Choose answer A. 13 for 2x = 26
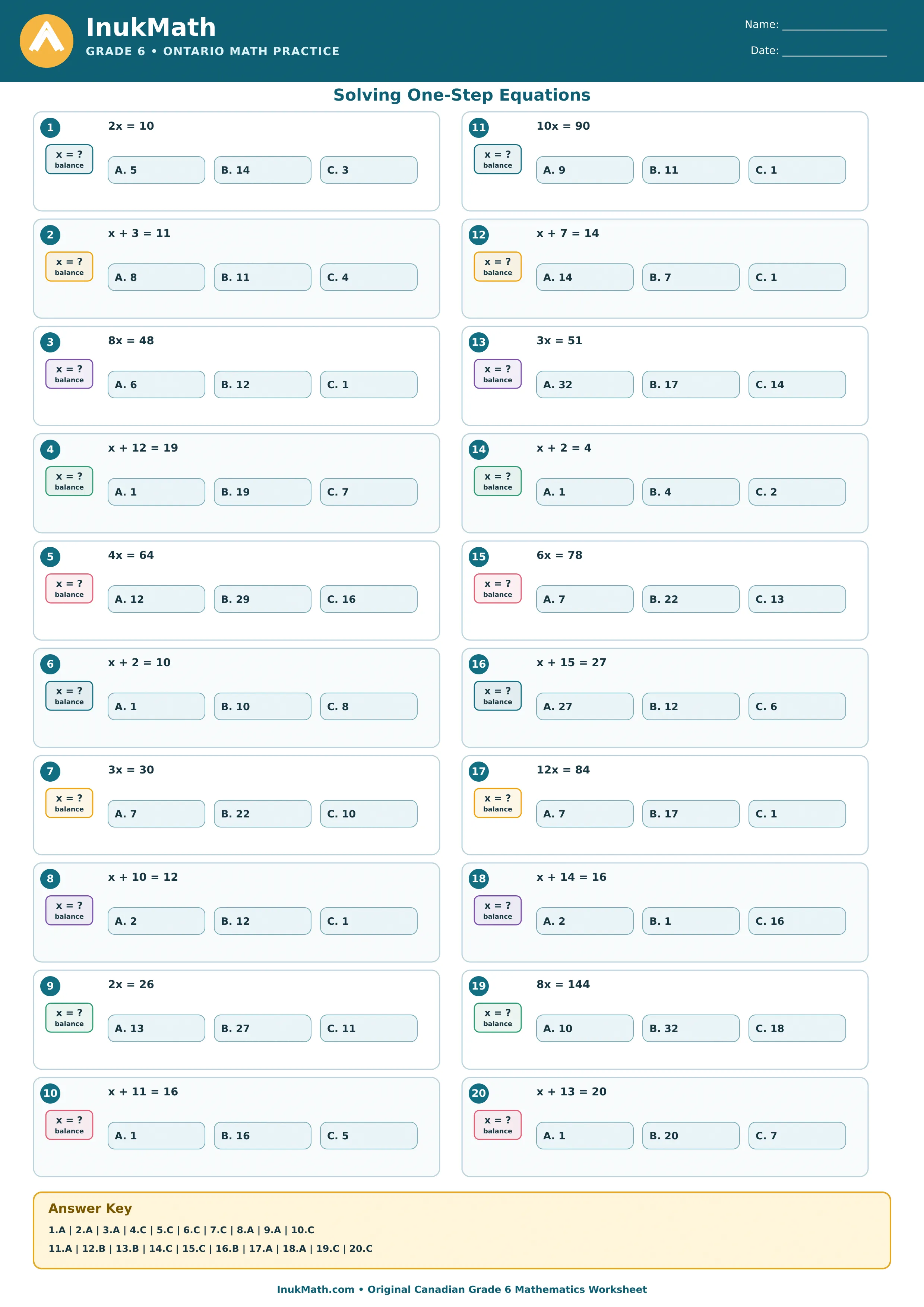Screen dimensions: 924x1307 pyautogui.click(x=156, y=1029)
